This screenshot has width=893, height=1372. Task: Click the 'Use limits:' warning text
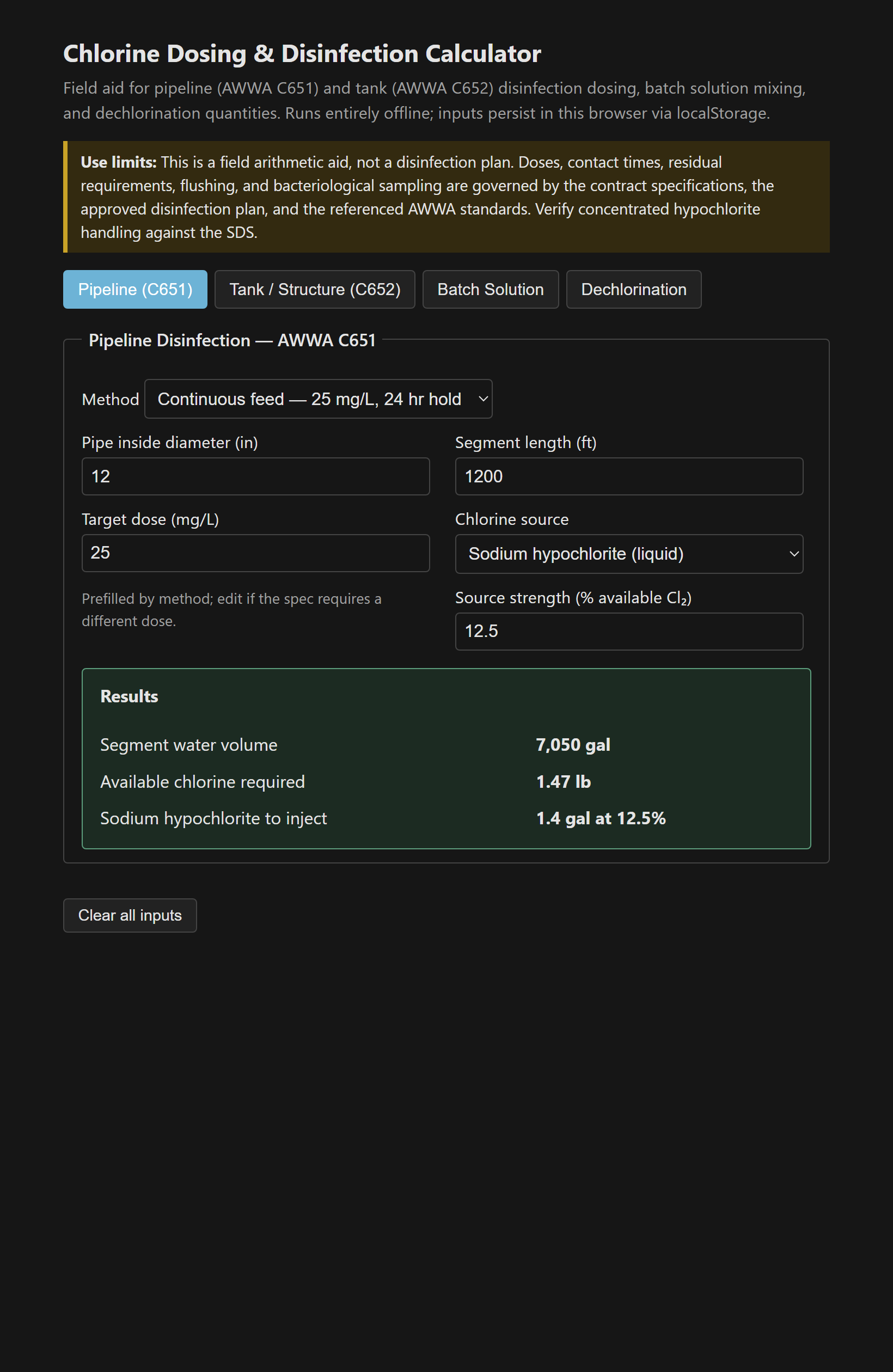click(x=119, y=163)
